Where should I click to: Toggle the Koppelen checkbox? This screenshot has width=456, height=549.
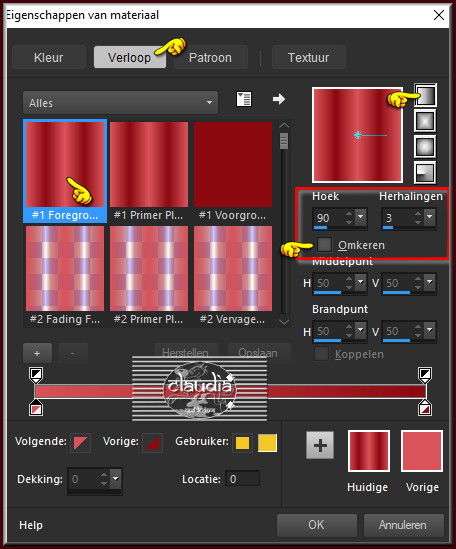click(322, 354)
